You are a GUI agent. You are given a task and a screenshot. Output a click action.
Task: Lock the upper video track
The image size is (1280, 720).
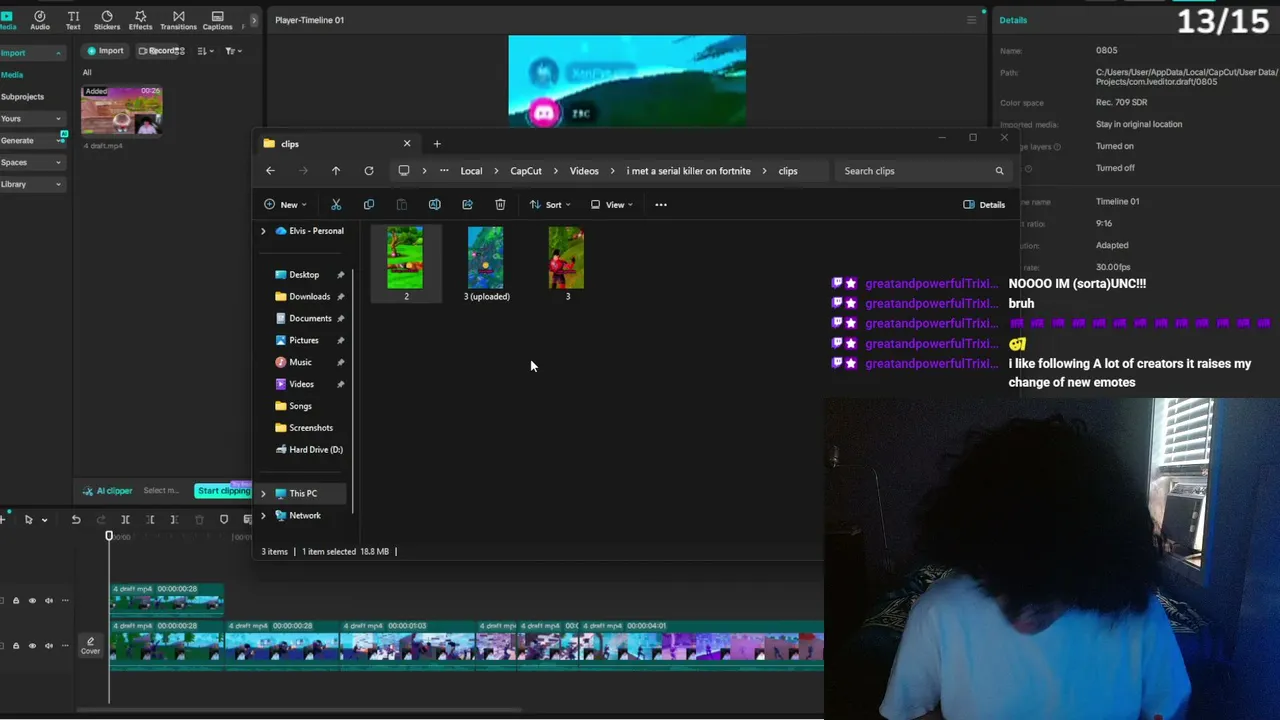click(16, 601)
